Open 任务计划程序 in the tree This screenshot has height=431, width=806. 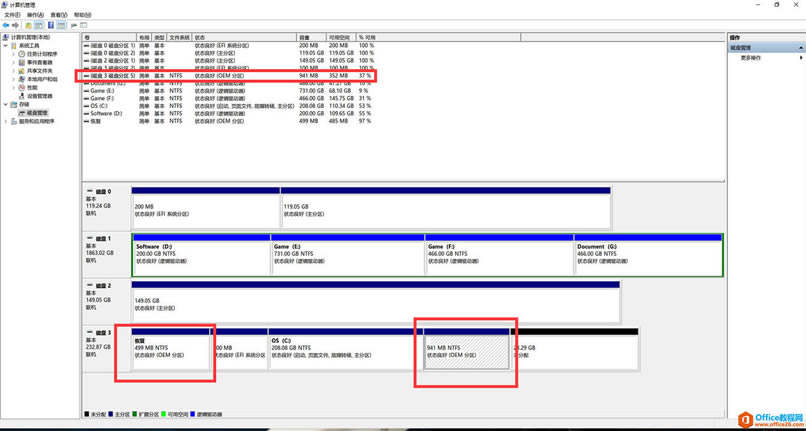click(38, 54)
